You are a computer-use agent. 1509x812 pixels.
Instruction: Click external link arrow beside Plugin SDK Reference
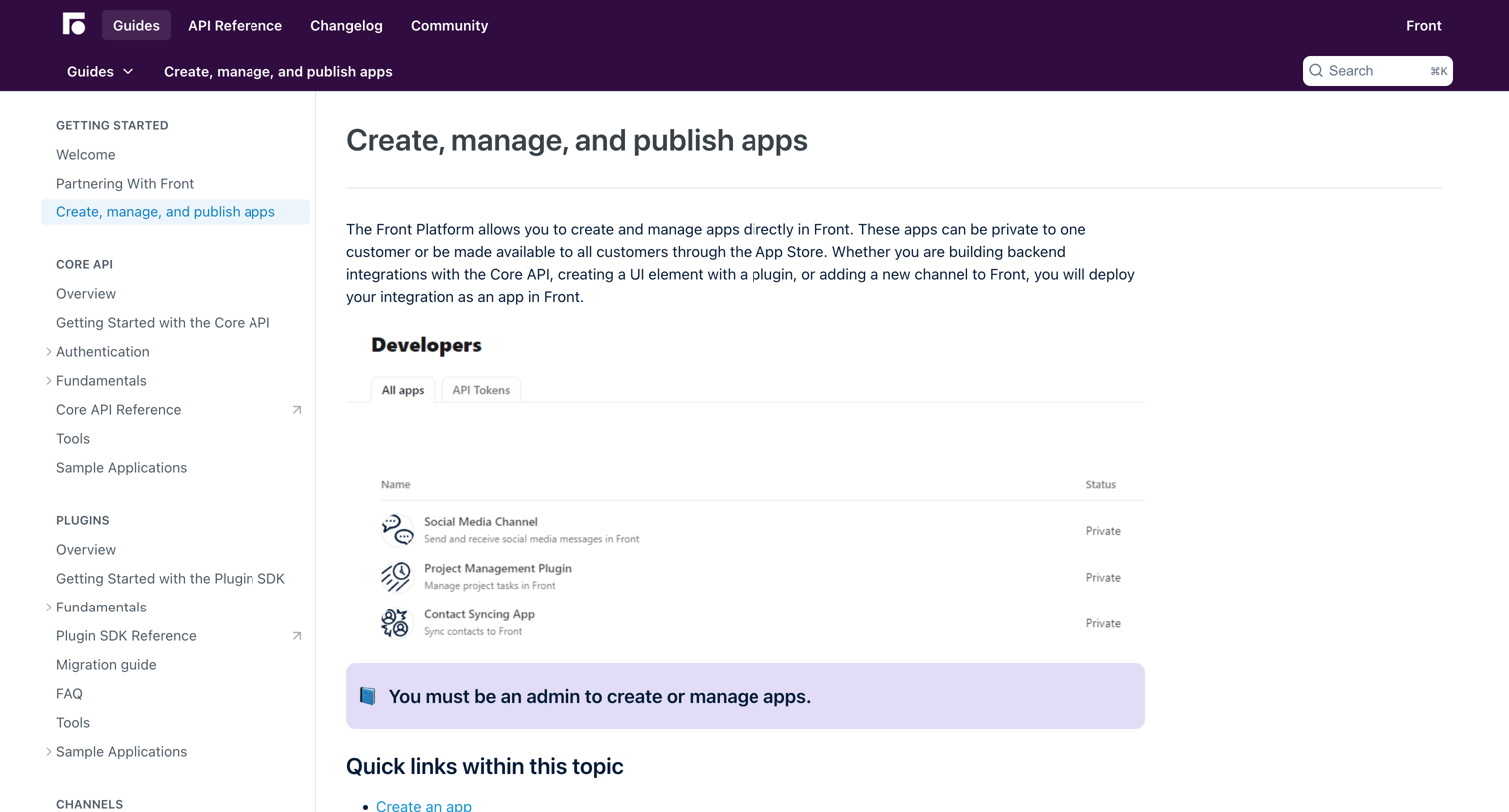(x=297, y=636)
